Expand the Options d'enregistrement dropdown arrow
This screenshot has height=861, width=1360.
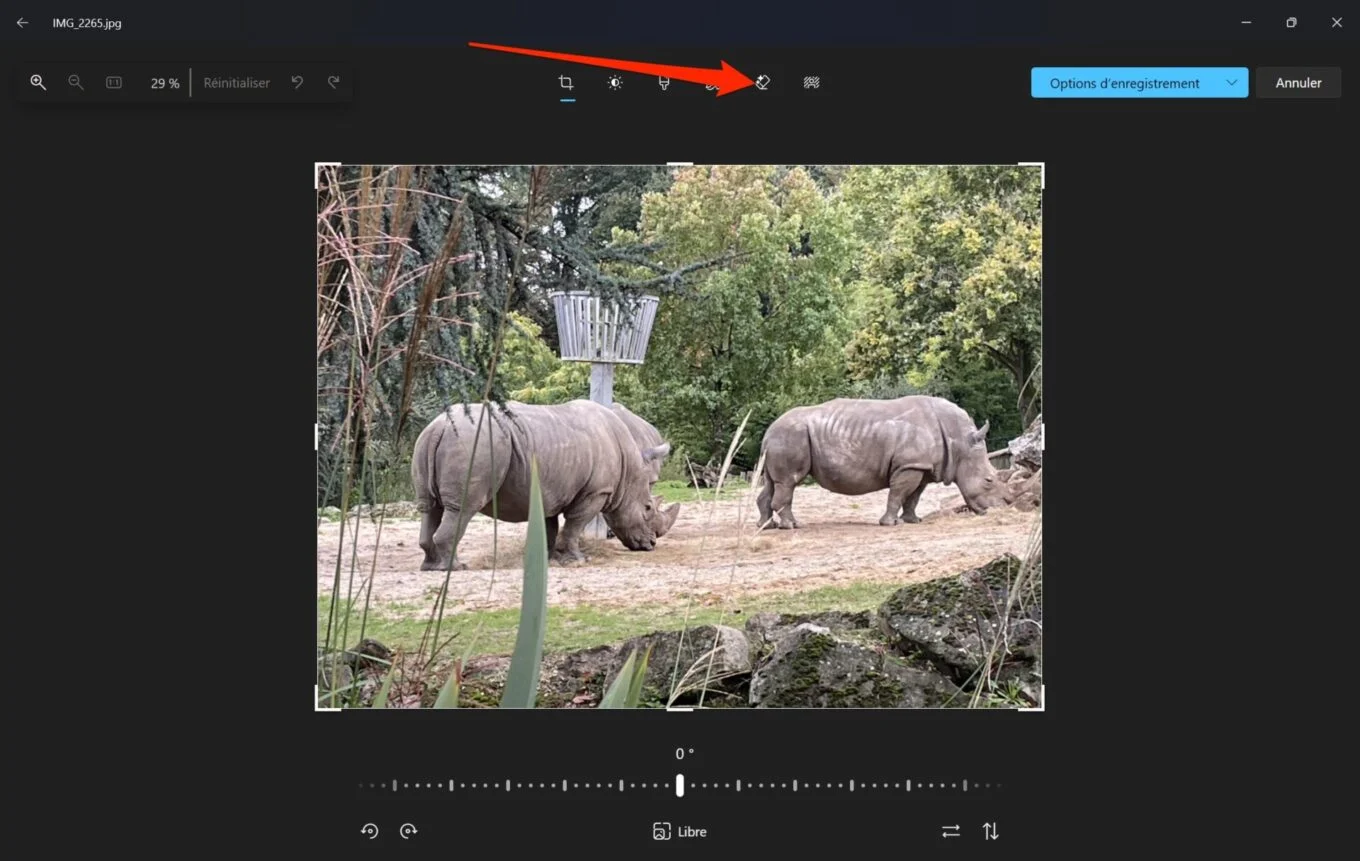tap(1232, 83)
